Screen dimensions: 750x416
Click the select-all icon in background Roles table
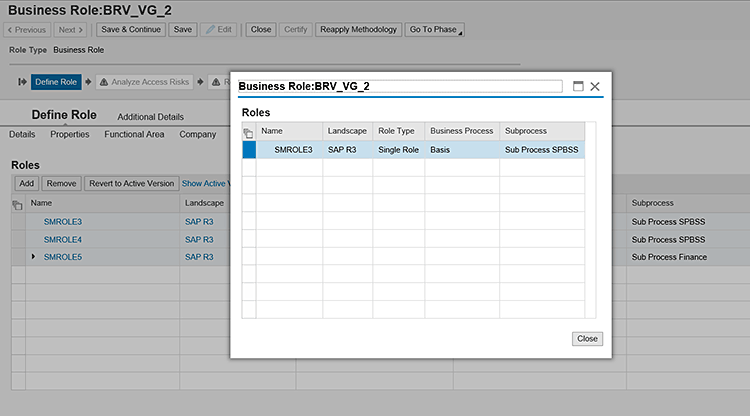[x=17, y=204]
